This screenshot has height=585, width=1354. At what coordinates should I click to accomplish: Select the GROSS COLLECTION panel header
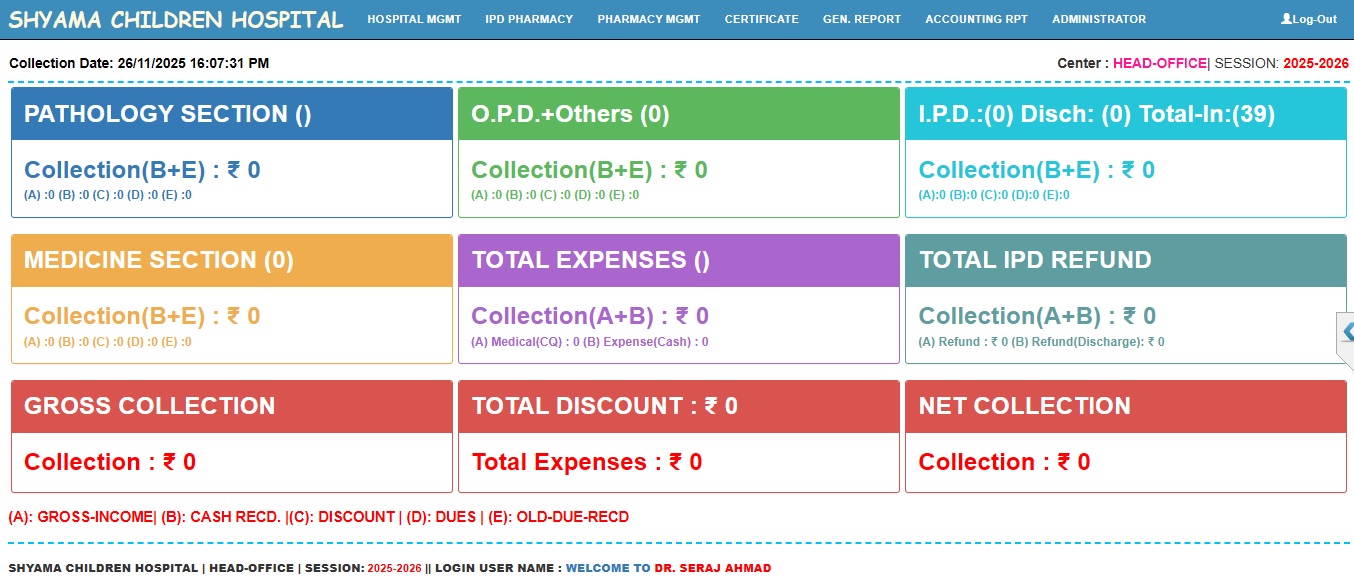pos(232,406)
